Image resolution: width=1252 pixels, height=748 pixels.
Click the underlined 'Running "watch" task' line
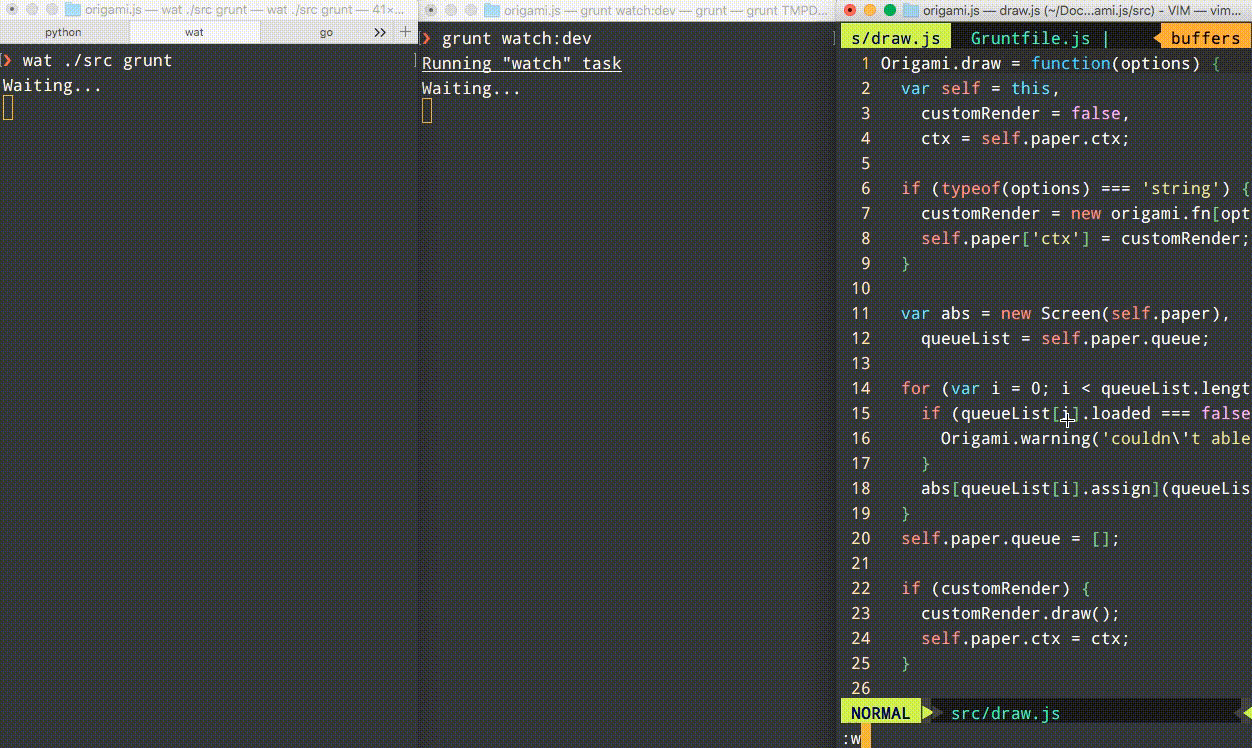(521, 63)
